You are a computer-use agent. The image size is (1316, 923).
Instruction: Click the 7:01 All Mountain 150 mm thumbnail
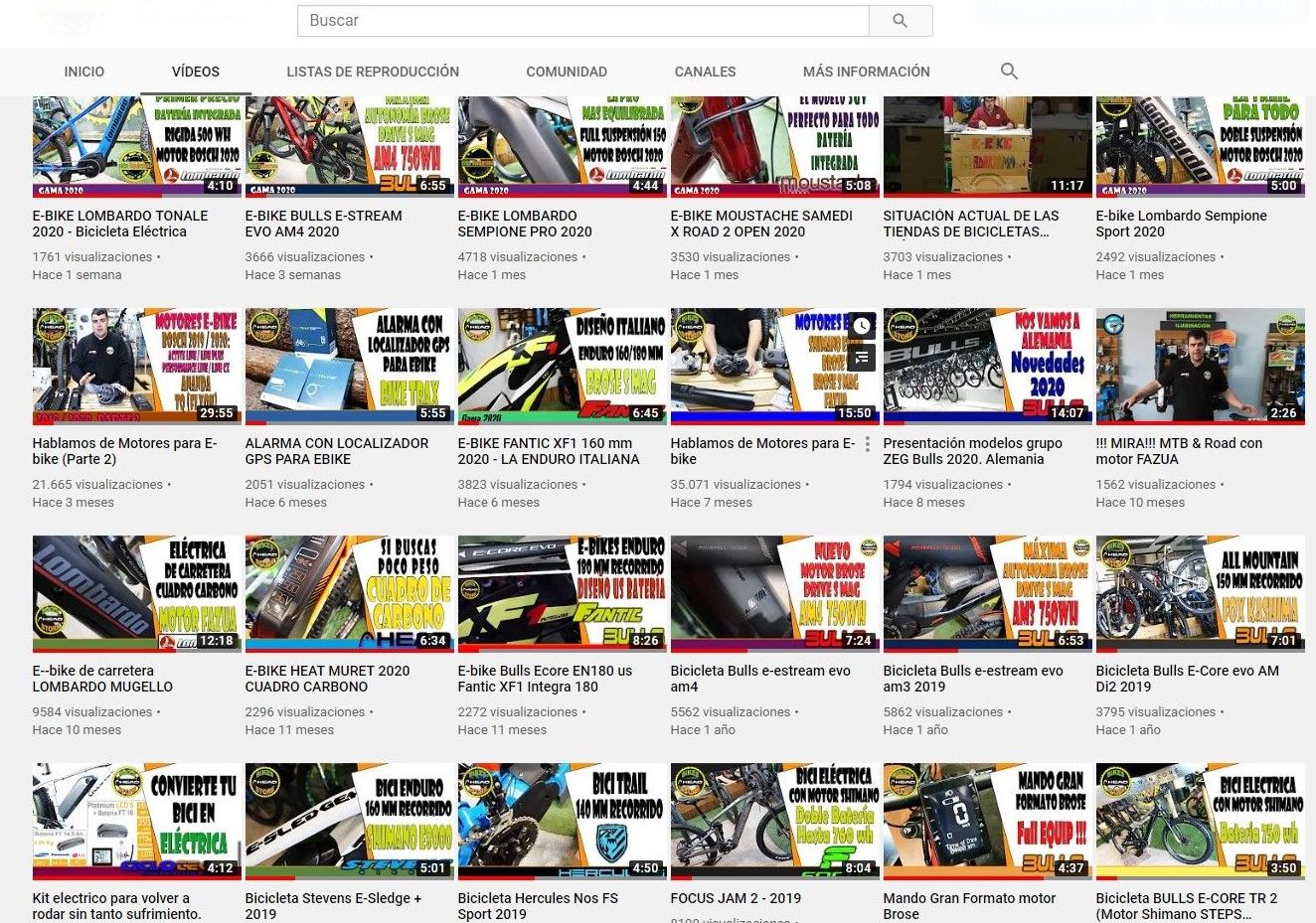click(x=1201, y=593)
